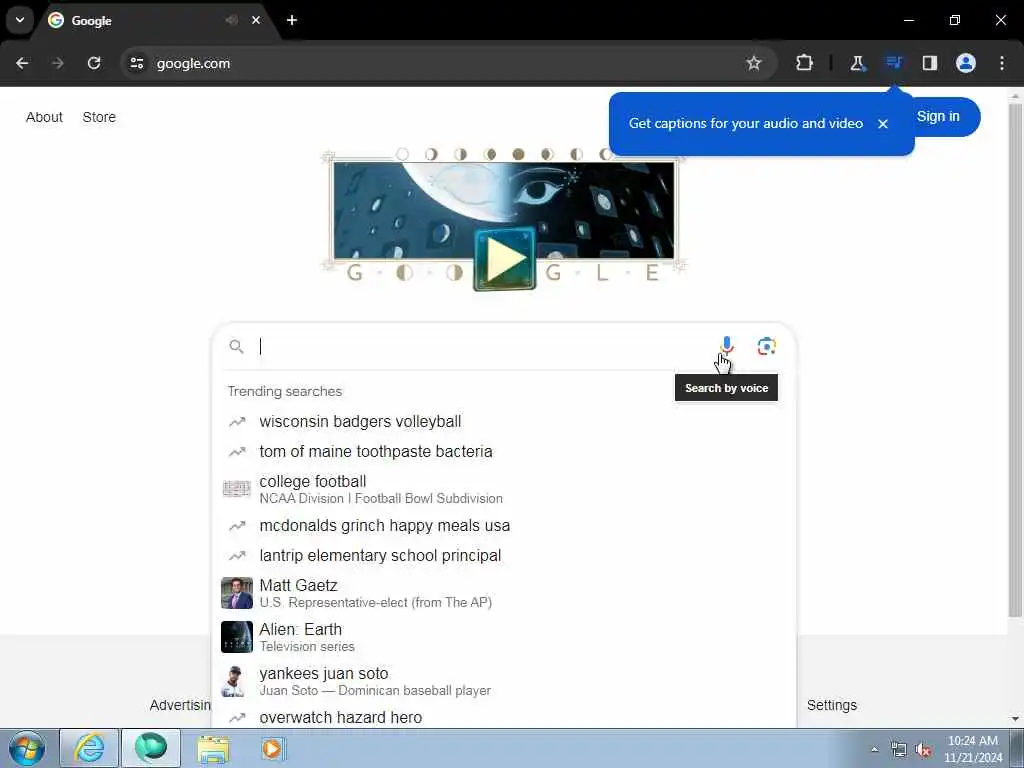Open Chrome Labs flask icon
Image resolution: width=1024 pixels, height=768 pixels.
(x=857, y=63)
